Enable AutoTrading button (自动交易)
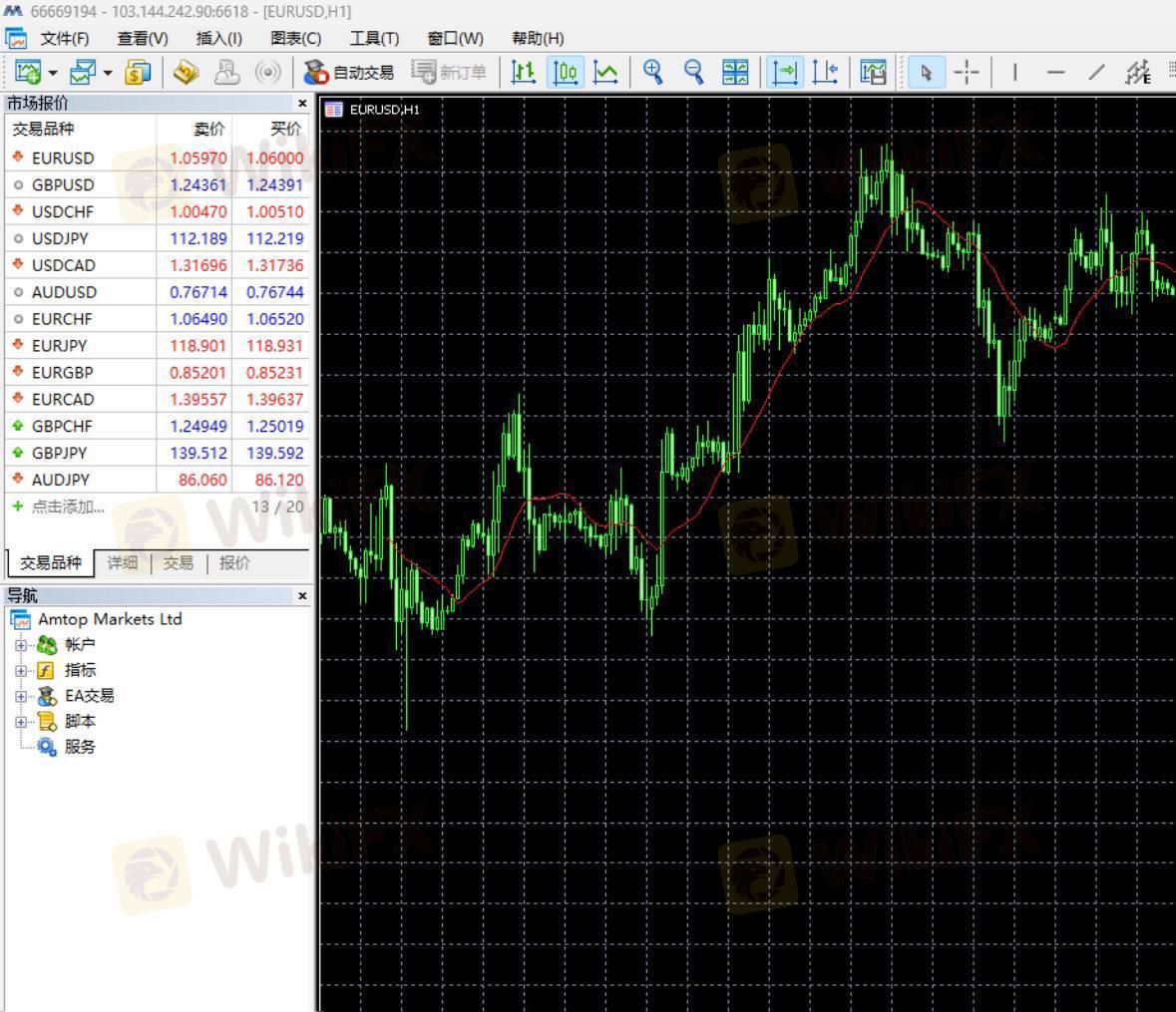 (x=349, y=73)
